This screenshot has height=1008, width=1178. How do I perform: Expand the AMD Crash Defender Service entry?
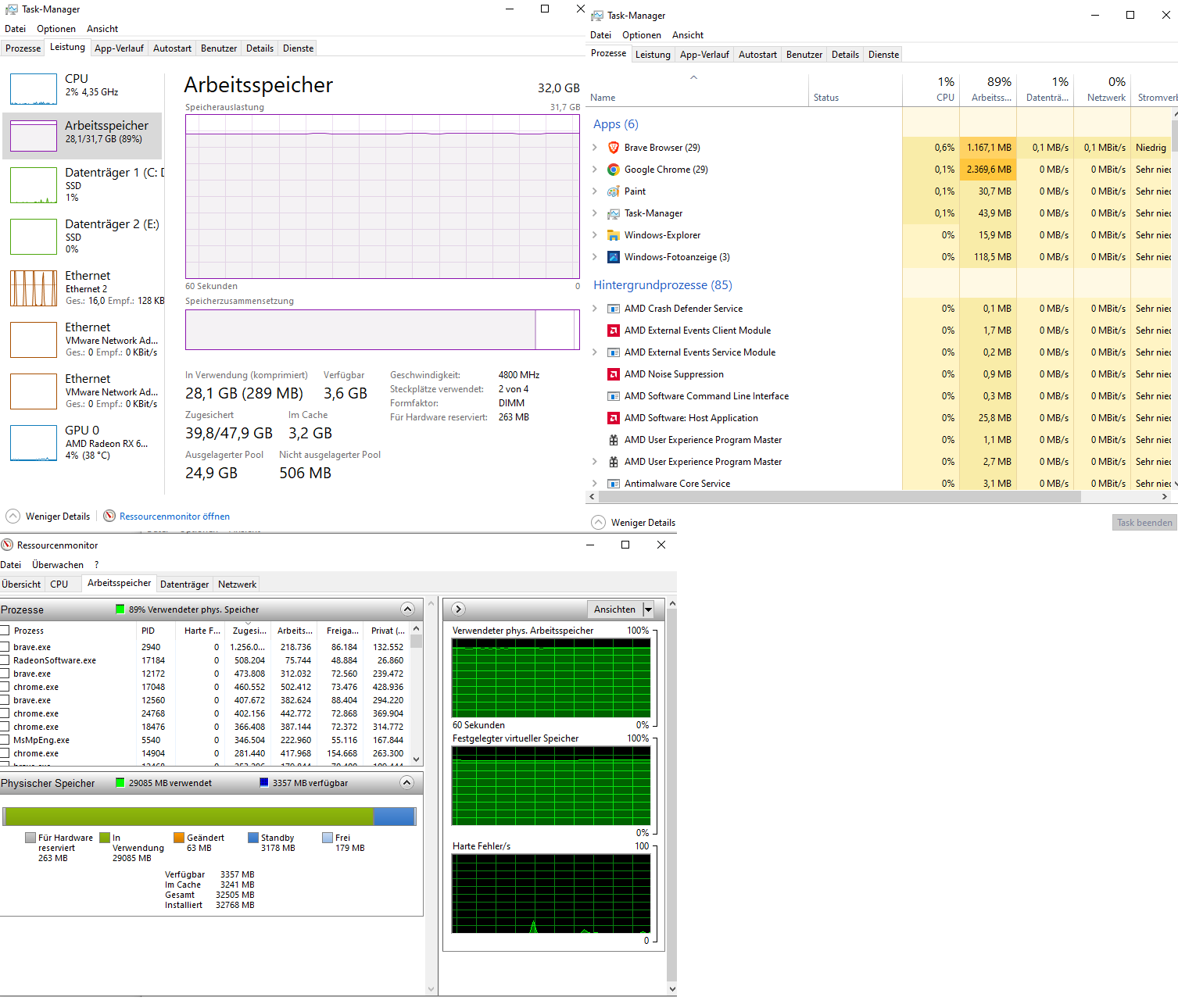click(595, 309)
